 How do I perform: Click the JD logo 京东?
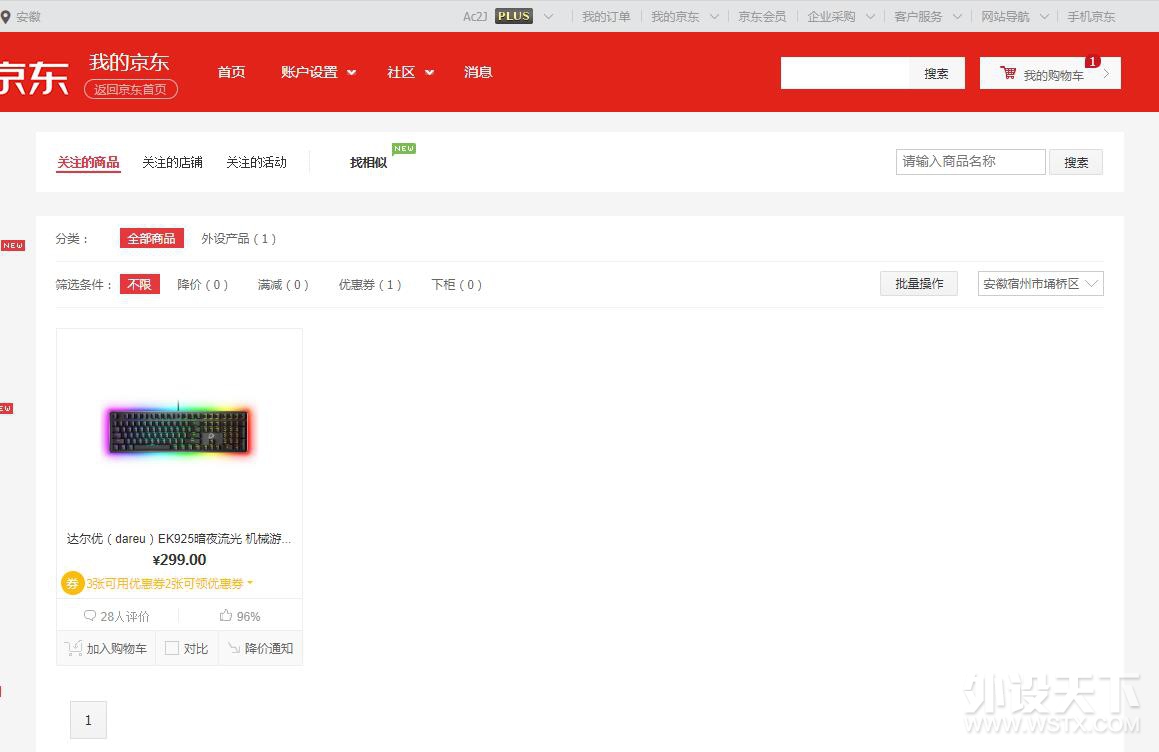[x=34, y=78]
